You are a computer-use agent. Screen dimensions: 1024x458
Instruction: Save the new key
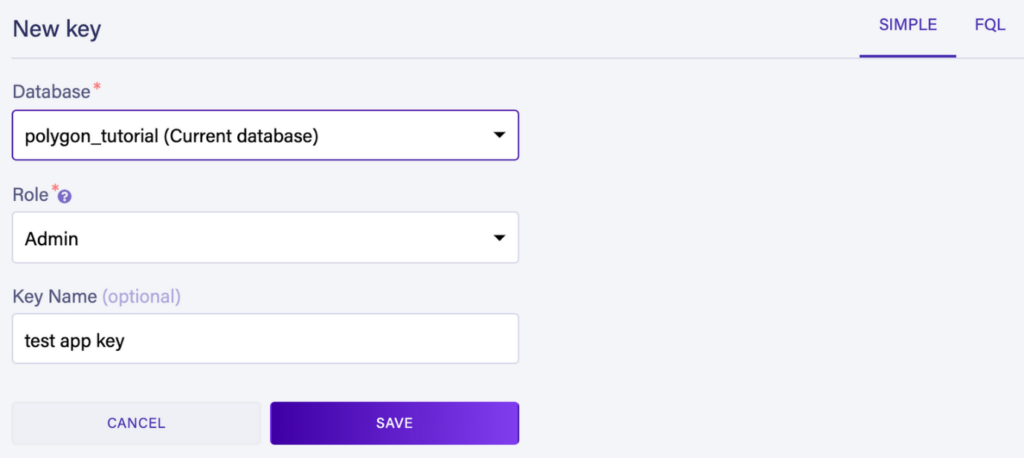394,423
